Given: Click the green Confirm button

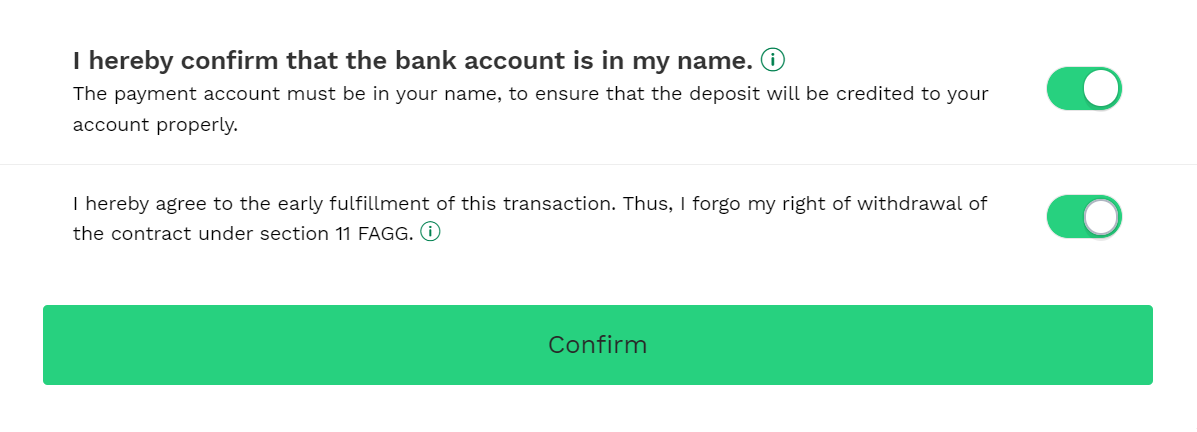Looking at the screenshot, I should click(x=598, y=345).
